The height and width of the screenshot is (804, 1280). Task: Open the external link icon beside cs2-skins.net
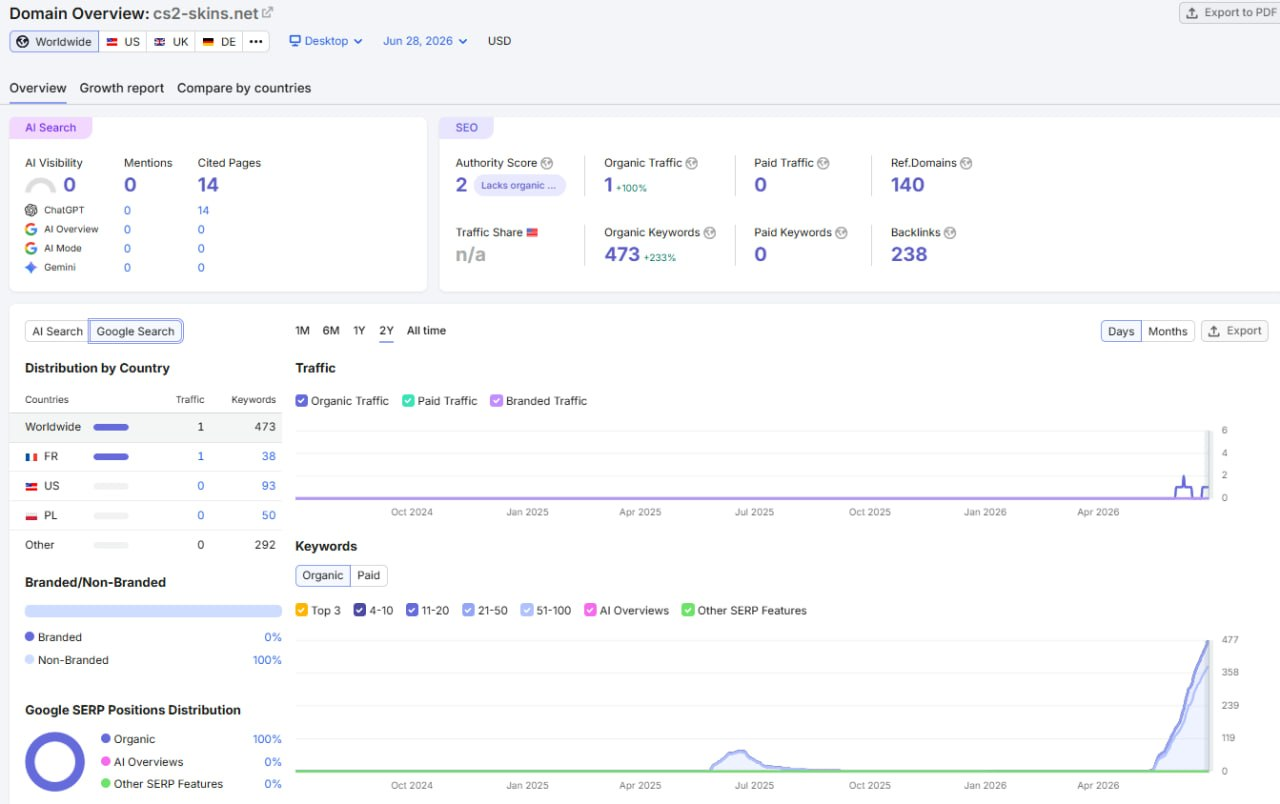[267, 13]
